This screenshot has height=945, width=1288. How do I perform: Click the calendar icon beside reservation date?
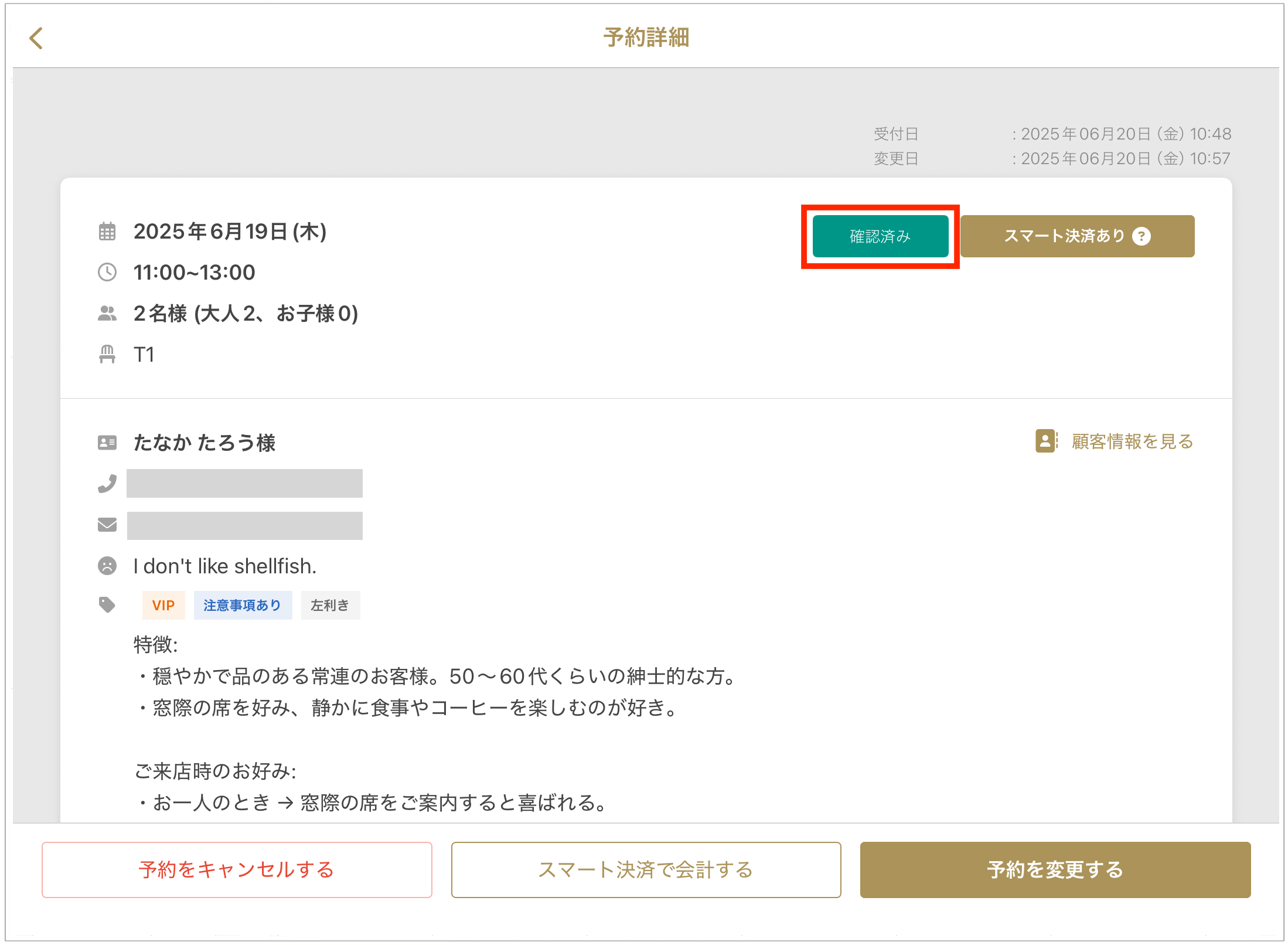(107, 232)
